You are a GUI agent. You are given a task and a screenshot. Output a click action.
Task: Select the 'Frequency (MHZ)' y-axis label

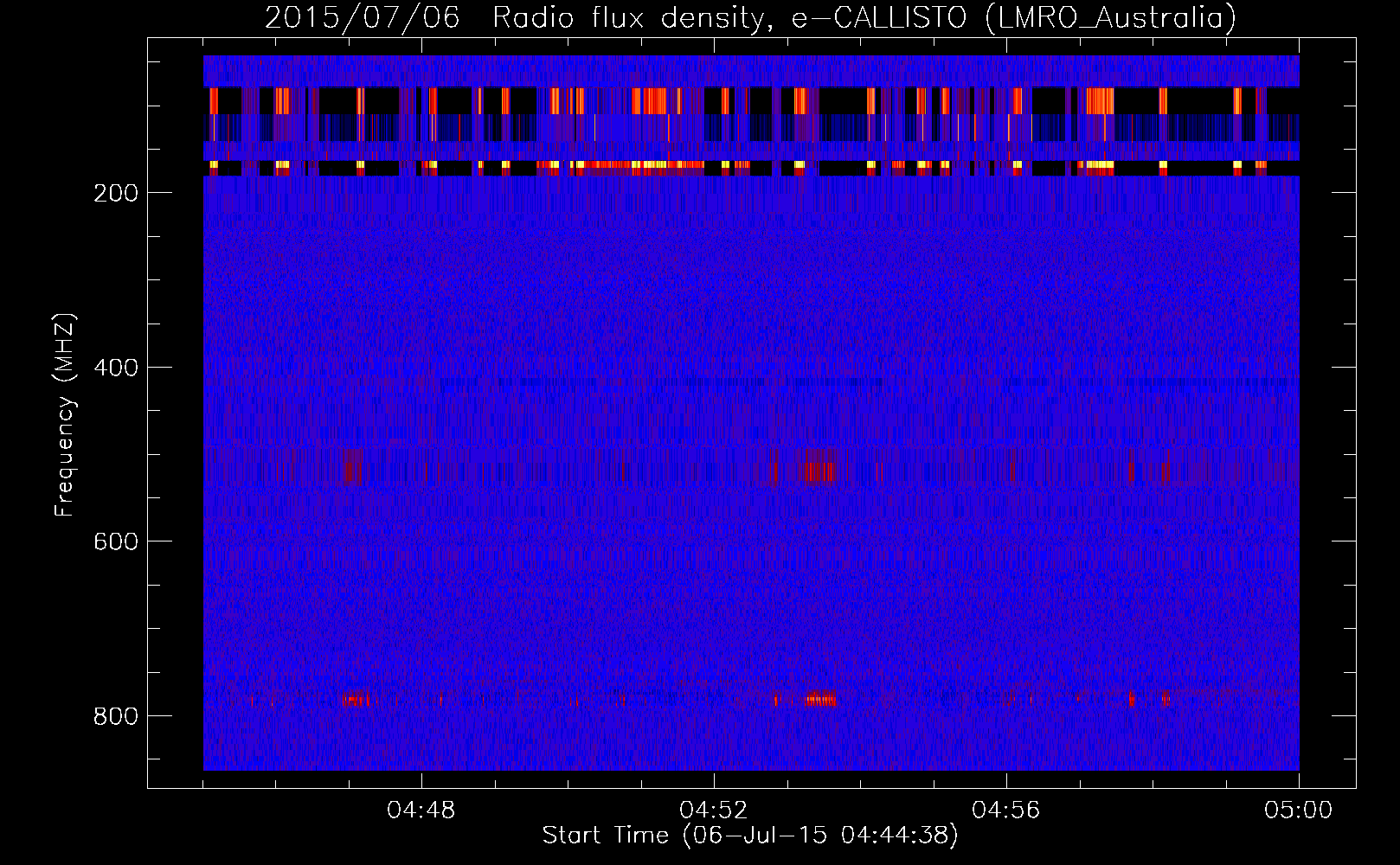coord(65,416)
